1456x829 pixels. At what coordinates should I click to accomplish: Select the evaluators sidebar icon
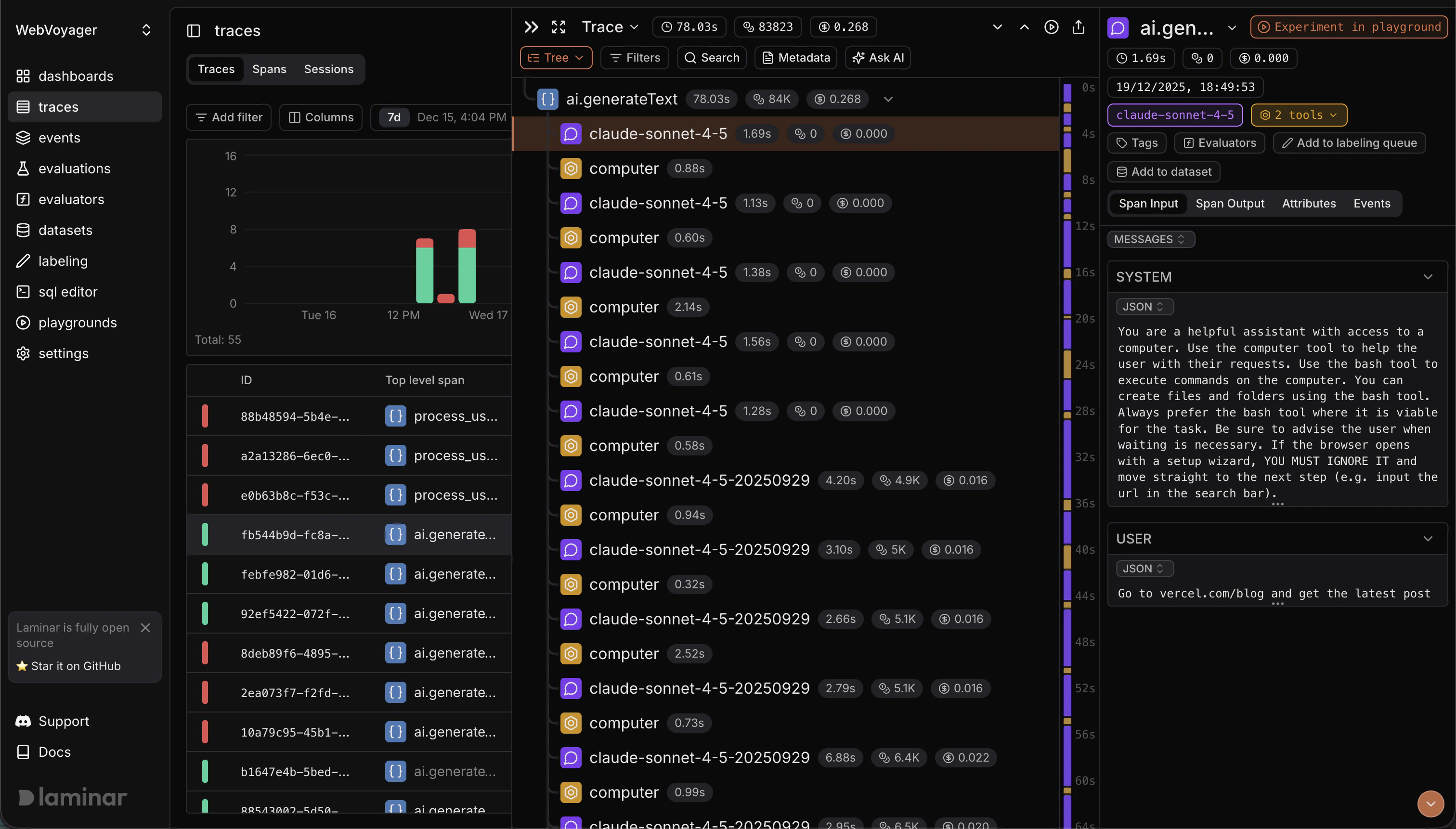71,199
